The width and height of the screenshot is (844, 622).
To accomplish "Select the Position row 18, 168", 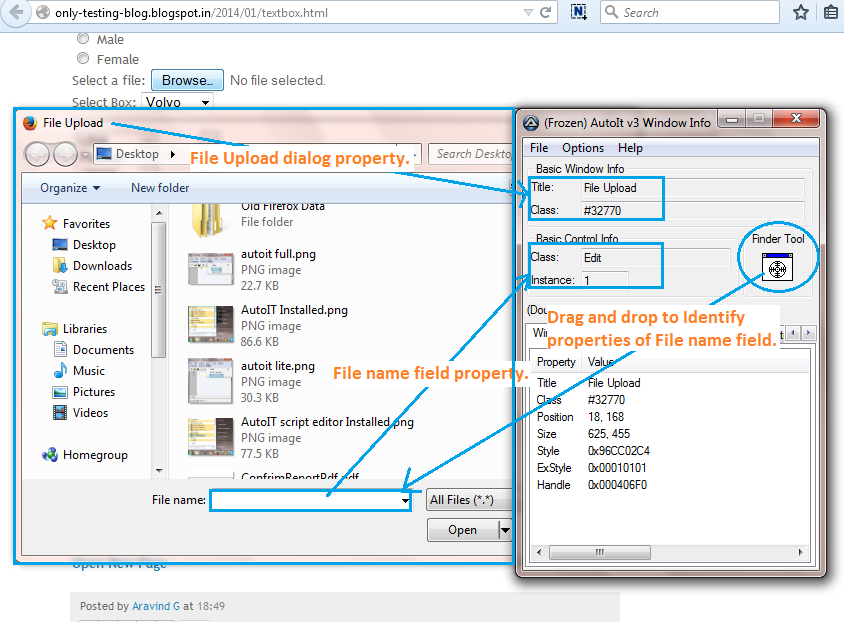I will tap(670, 417).
